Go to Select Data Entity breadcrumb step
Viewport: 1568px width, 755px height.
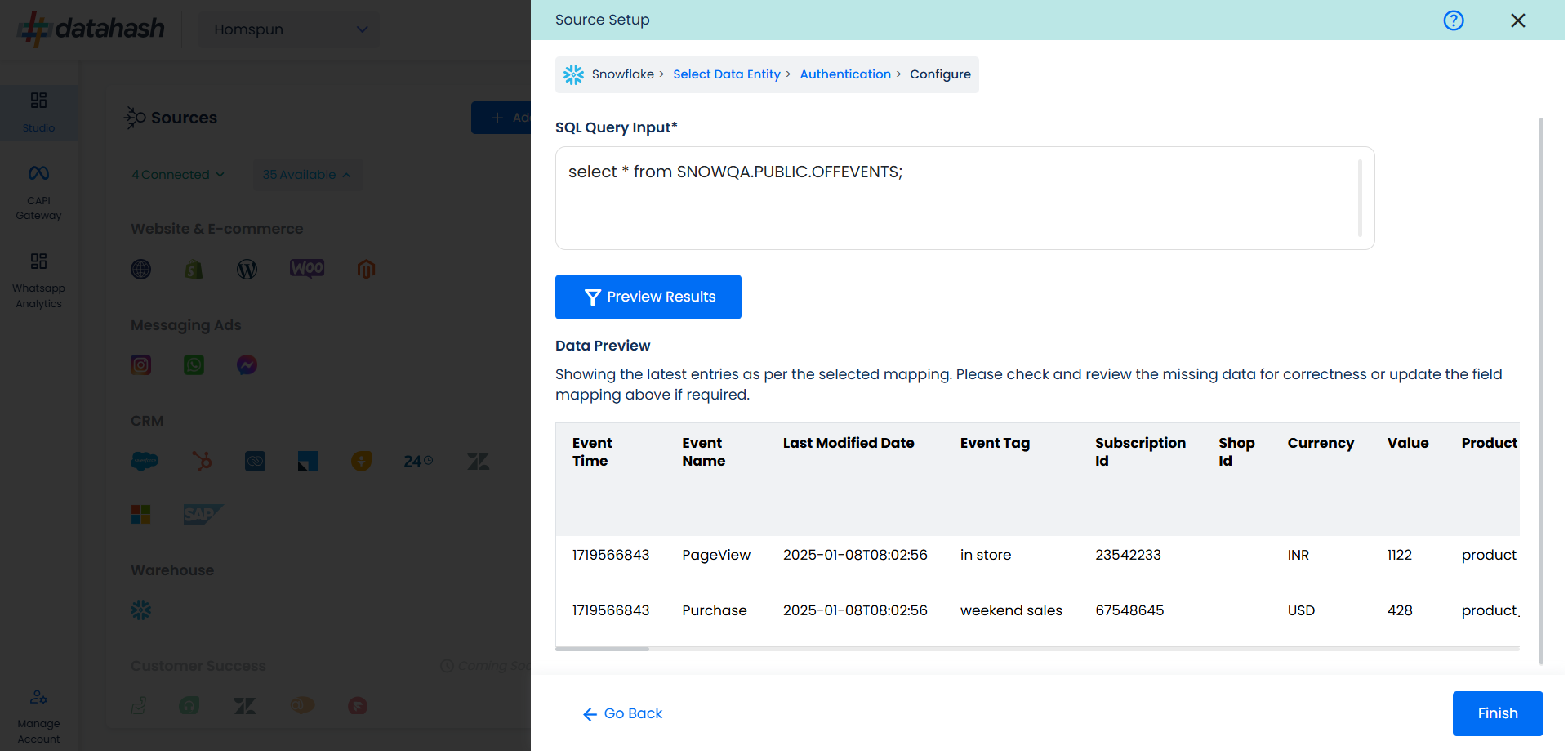[726, 74]
